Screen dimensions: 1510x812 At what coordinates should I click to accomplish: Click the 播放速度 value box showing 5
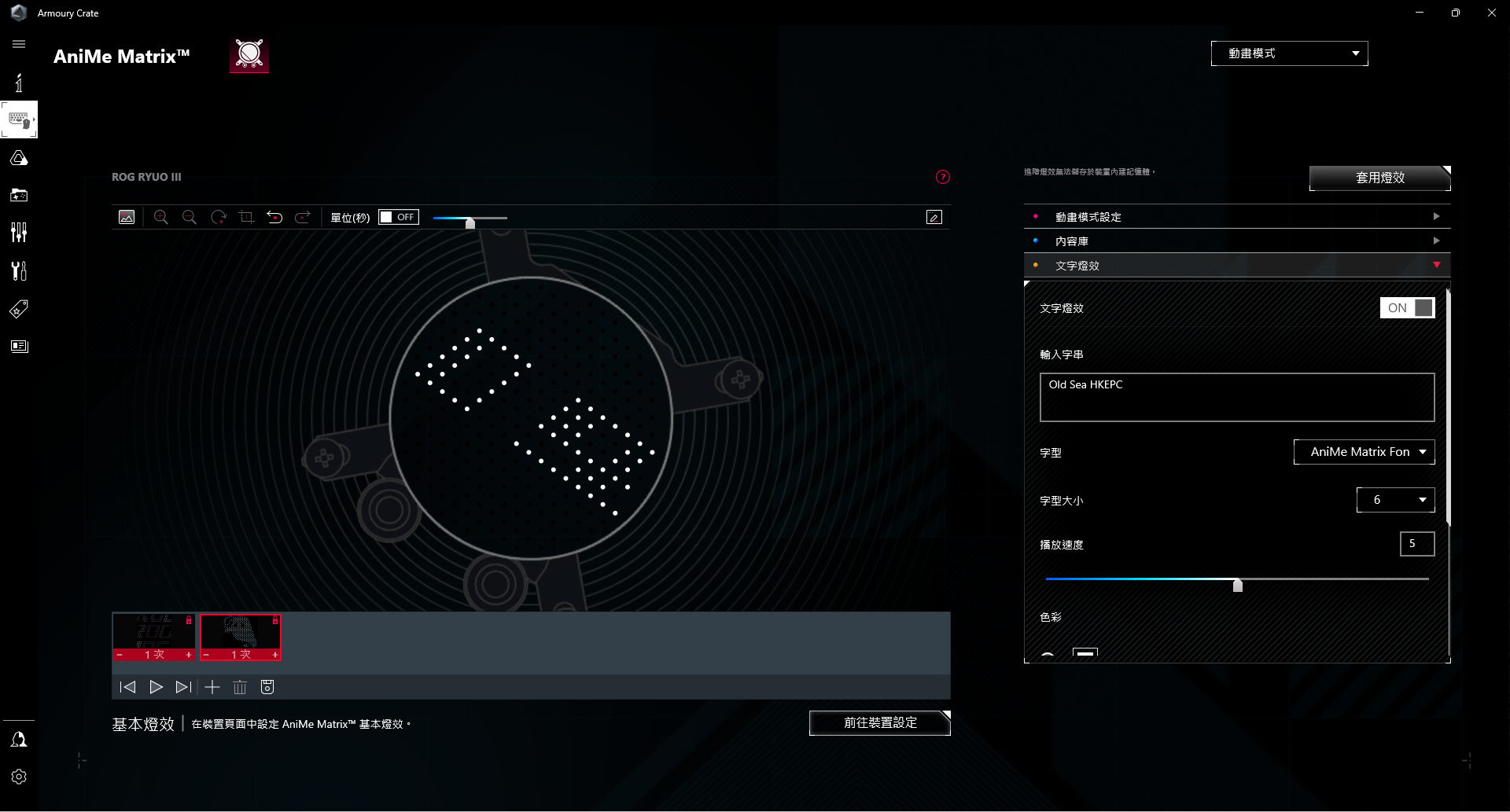pos(1417,544)
